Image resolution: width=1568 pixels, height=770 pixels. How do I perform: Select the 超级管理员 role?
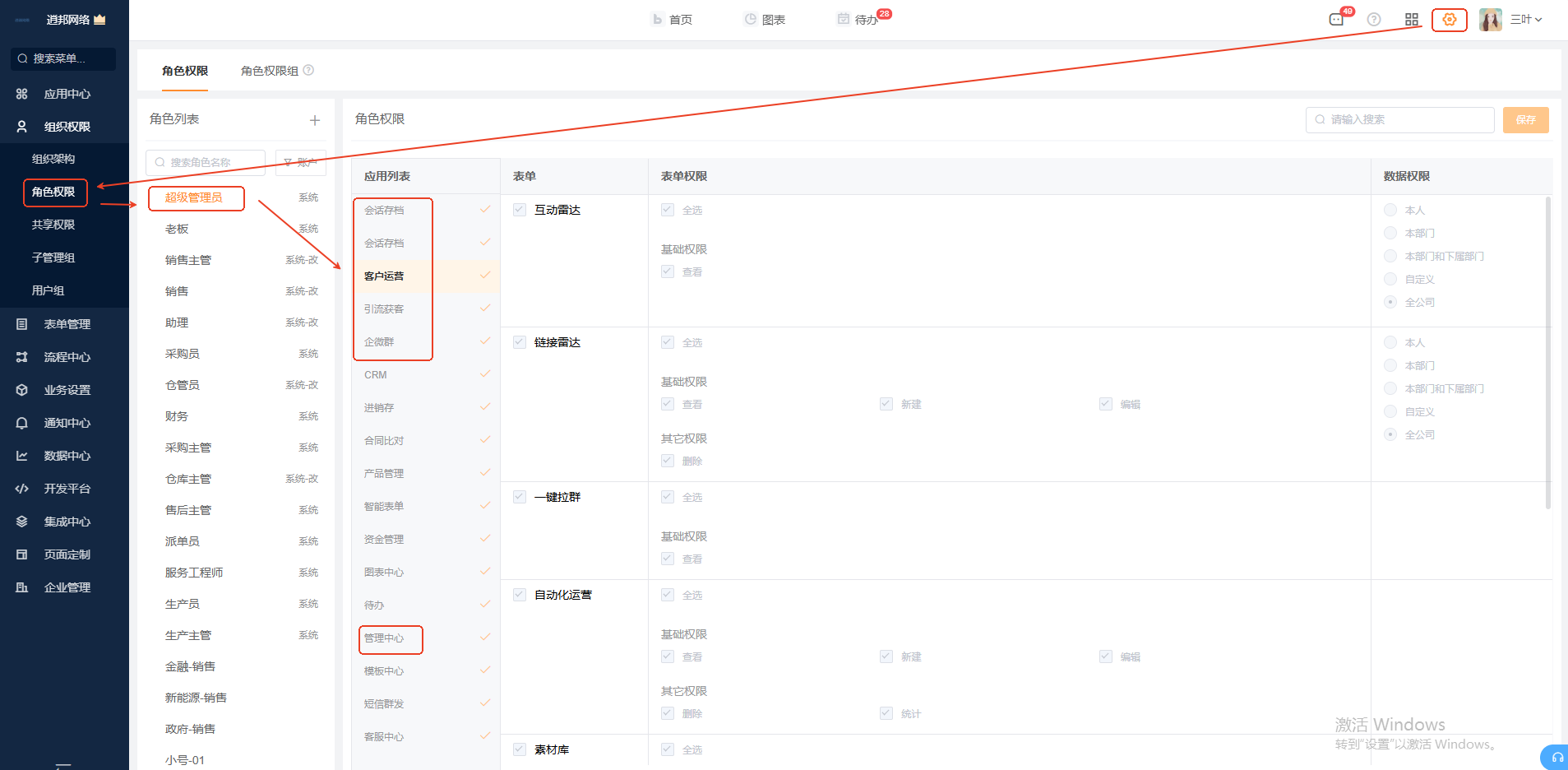pos(194,197)
